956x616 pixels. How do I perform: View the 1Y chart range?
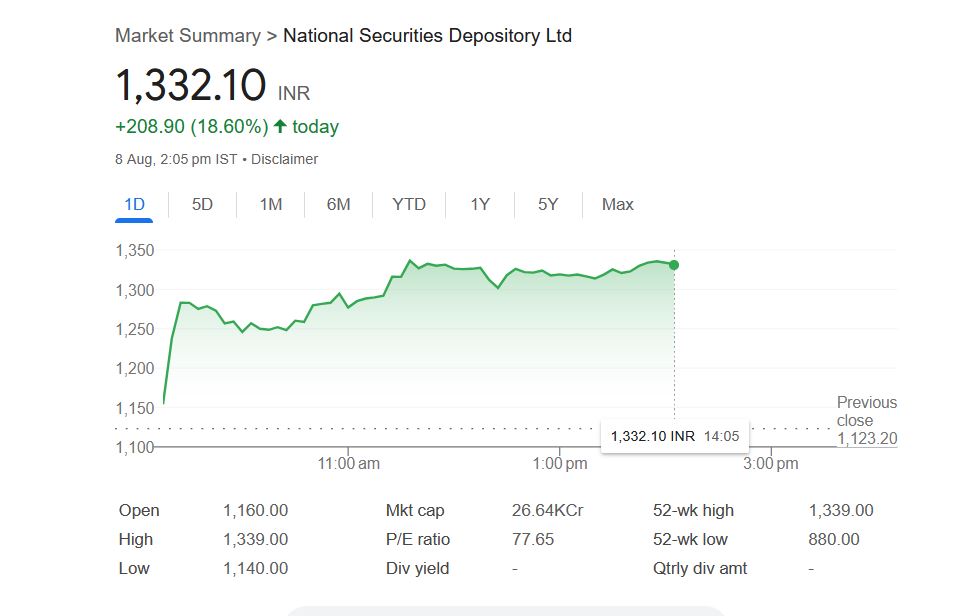[480, 205]
